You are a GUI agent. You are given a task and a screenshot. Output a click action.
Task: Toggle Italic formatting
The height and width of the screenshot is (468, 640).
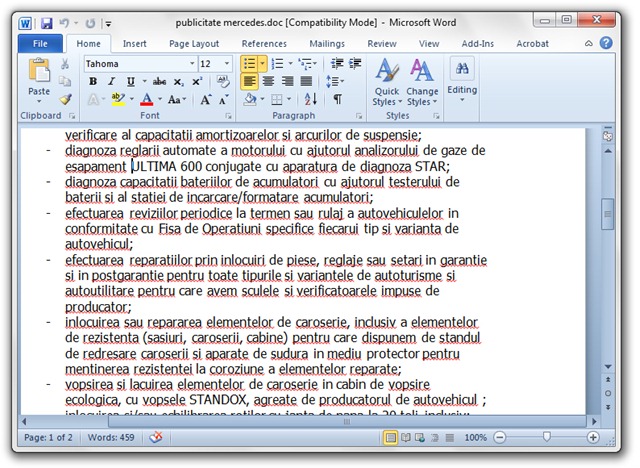pyautogui.click(x=111, y=81)
